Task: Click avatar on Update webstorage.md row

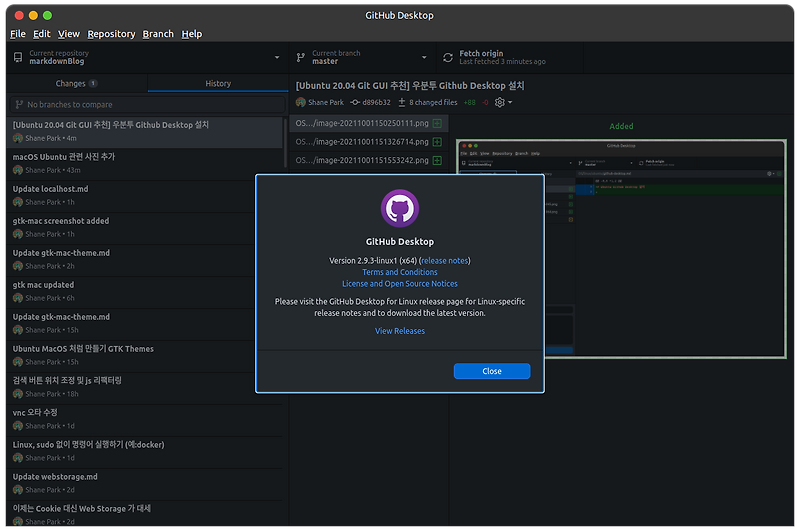Action: pyautogui.click(x=18, y=490)
